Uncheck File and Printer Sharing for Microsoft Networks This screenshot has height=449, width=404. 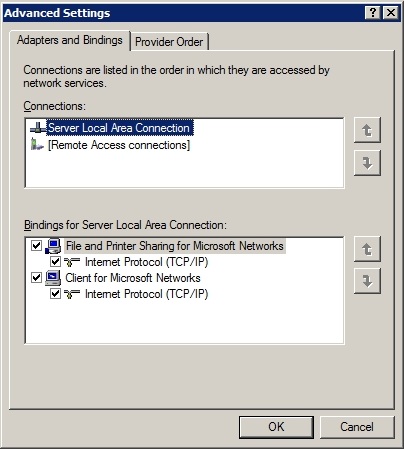point(36,246)
